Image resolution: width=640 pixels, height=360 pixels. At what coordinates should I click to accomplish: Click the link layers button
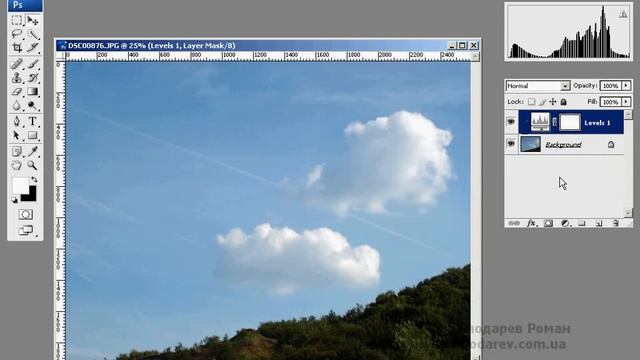[514, 223]
